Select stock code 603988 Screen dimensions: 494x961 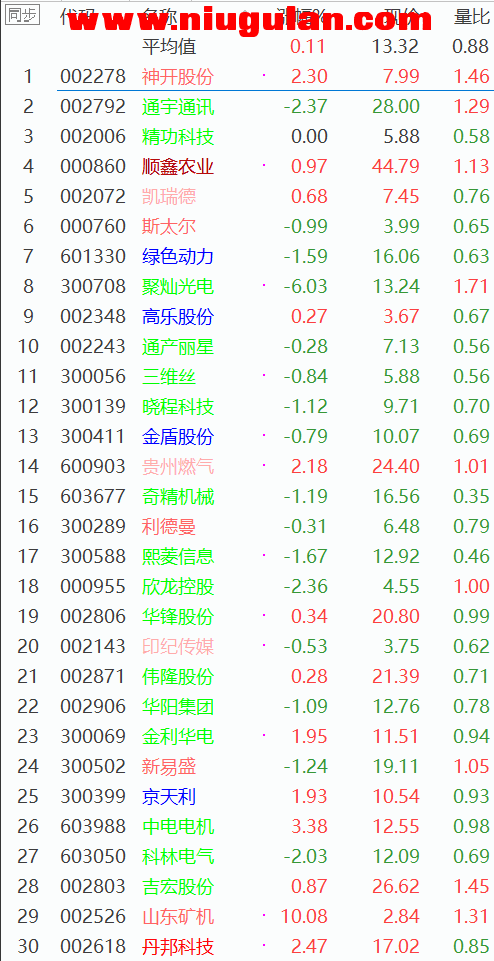pyautogui.click(x=93, y=827)
